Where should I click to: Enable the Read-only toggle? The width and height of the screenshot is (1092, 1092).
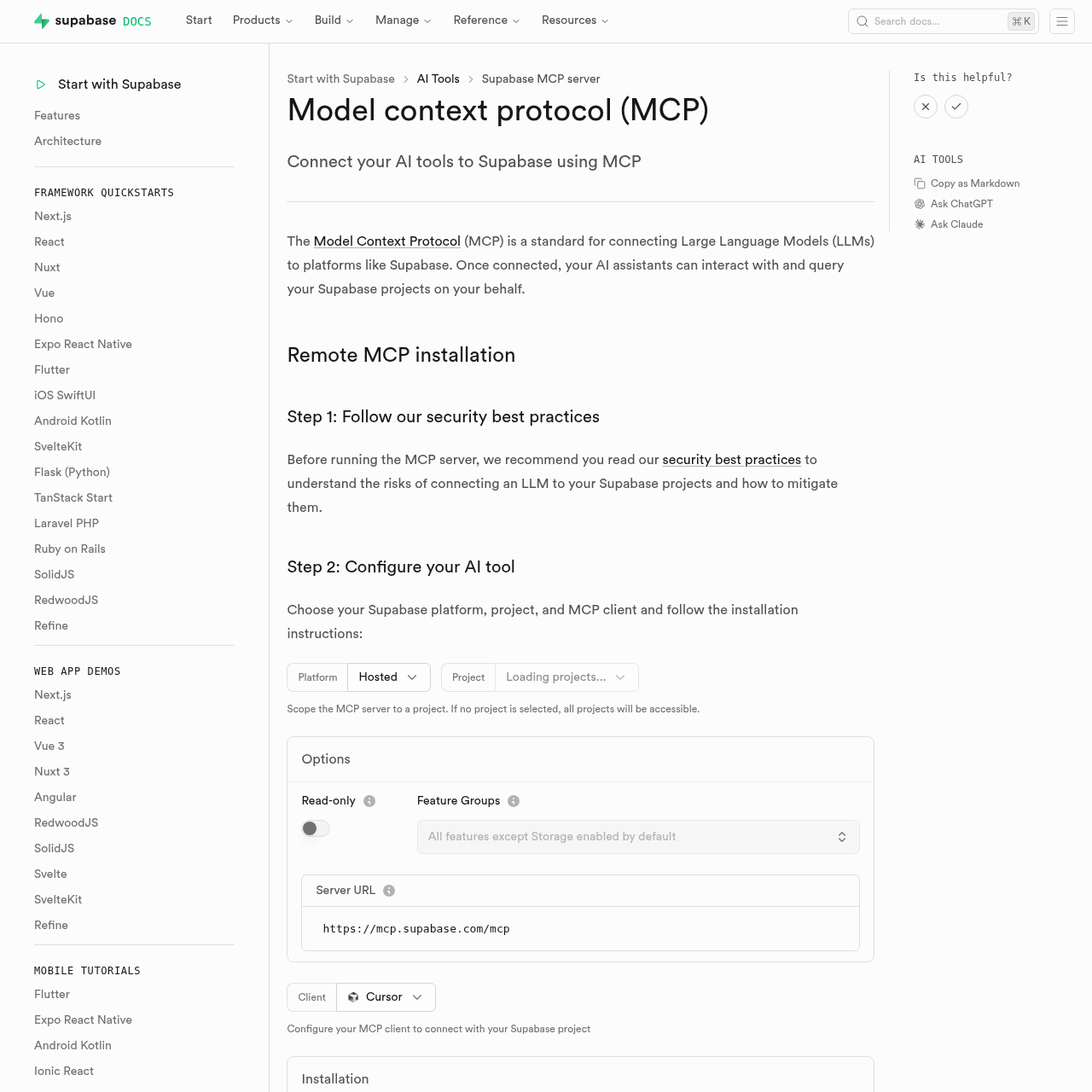tap(315, 828)
